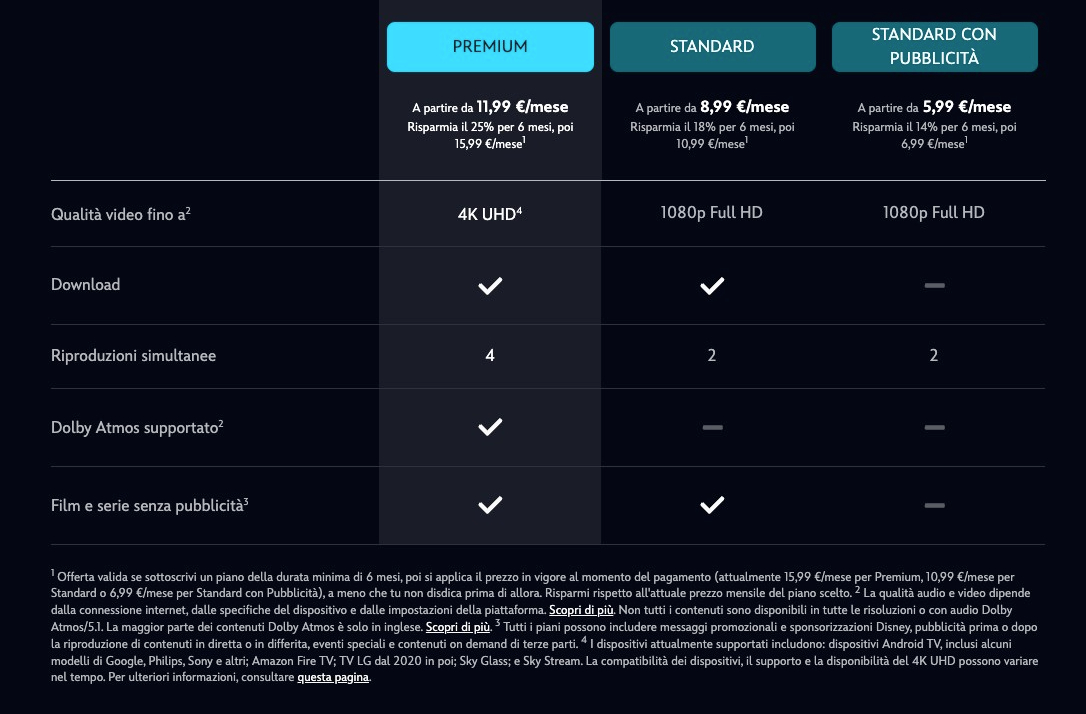Select the STANDARD CON PUBBLICITÀ plan
The image size is (1086, 714).
pyautogui.click(x=934, y=46)
